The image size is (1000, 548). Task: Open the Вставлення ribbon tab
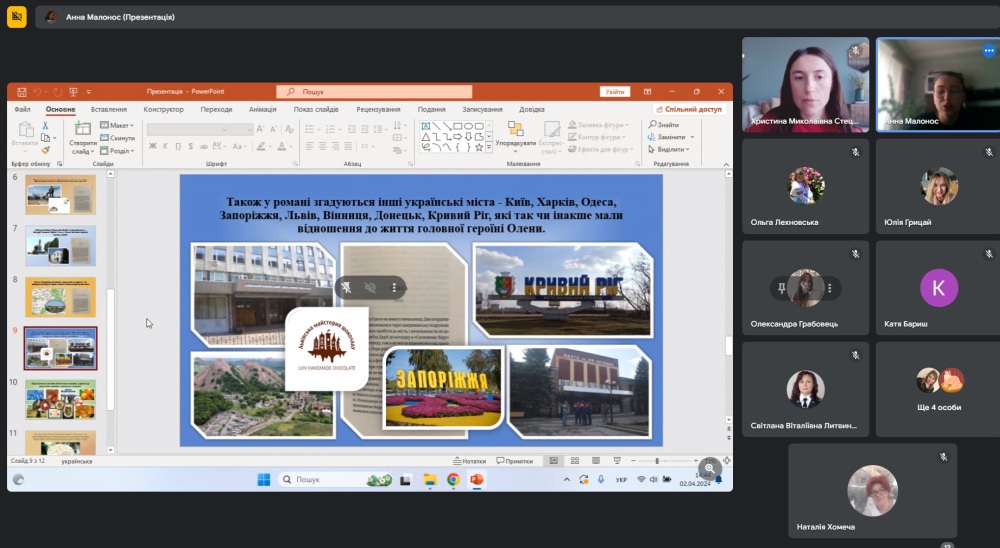tap(108, 109)
